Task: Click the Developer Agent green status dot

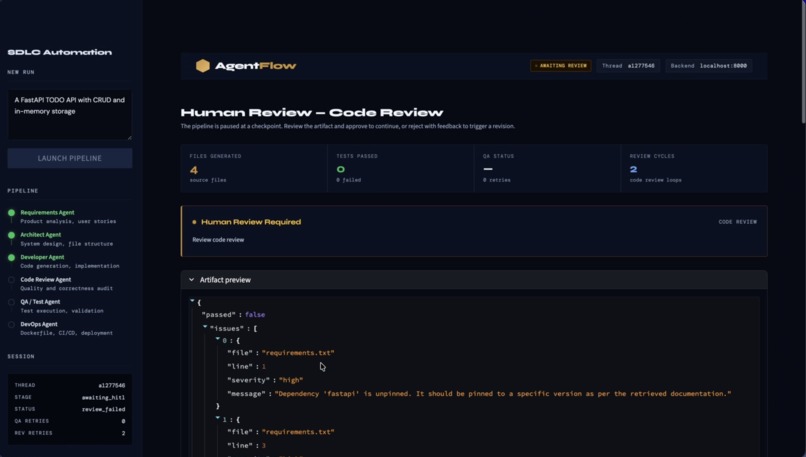Action: [11, 257]
